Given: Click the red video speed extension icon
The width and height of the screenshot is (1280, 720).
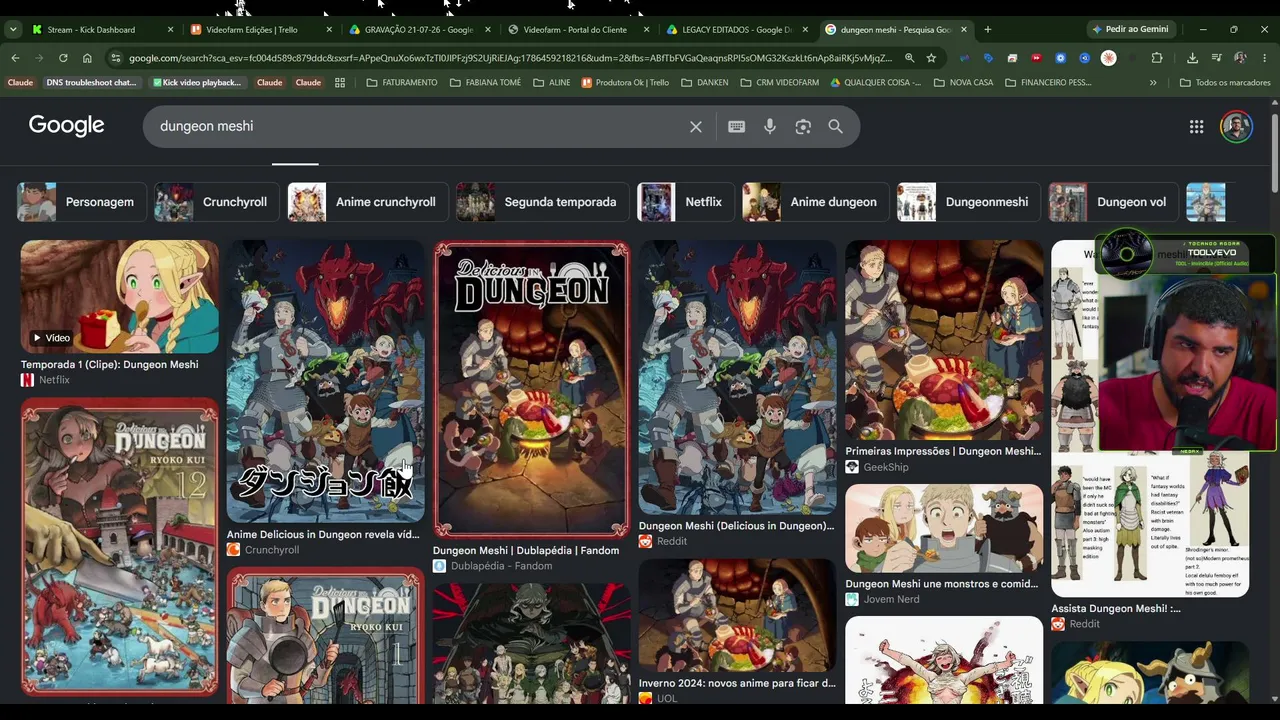Looking at the screenshot, I should [x=1037, y=58].
